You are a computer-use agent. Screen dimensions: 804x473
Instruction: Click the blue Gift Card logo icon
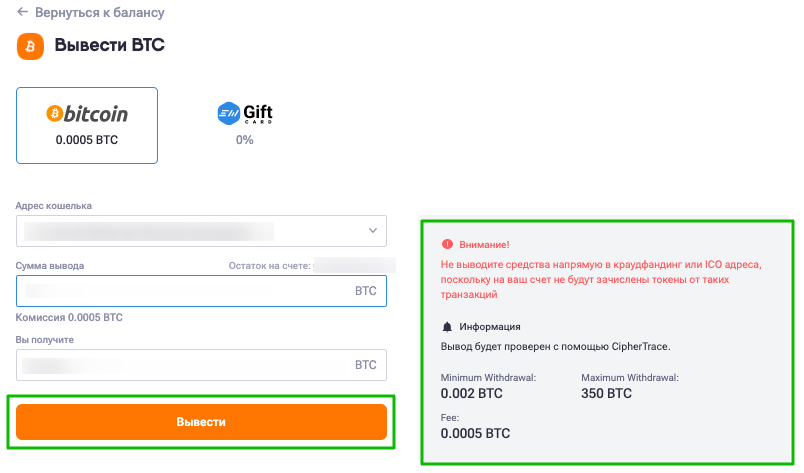[x=228, y=113]
